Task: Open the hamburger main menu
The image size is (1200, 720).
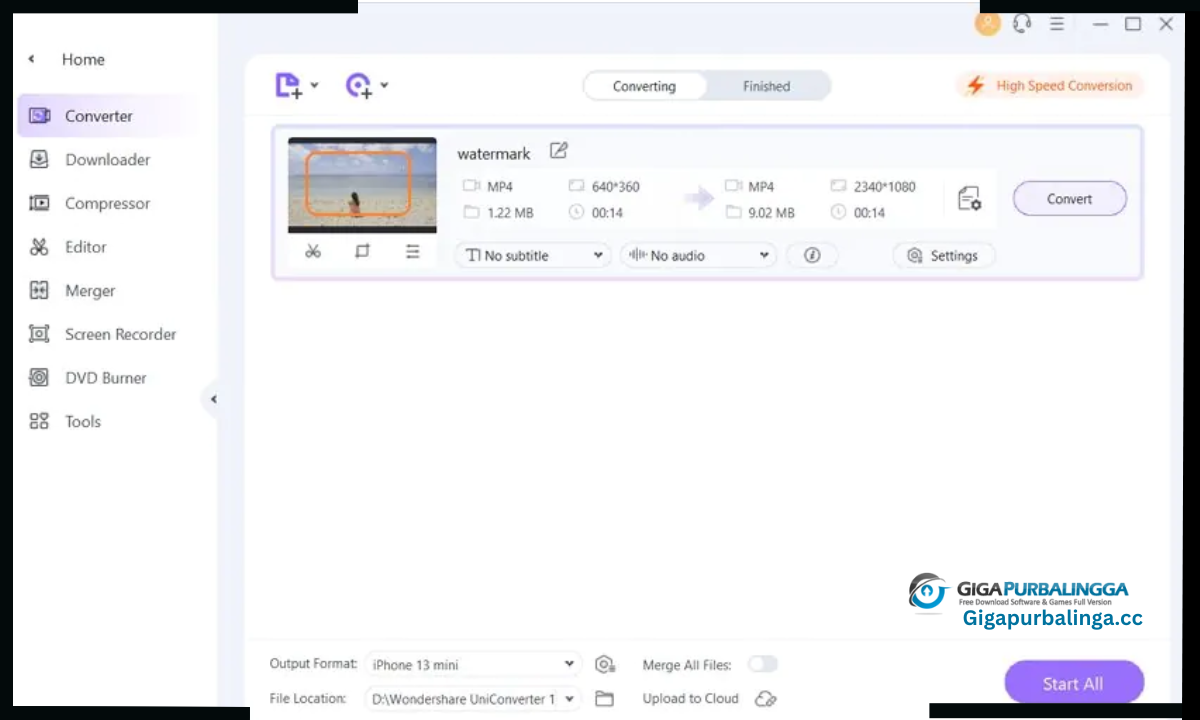Action: [x=1057, y=24]
